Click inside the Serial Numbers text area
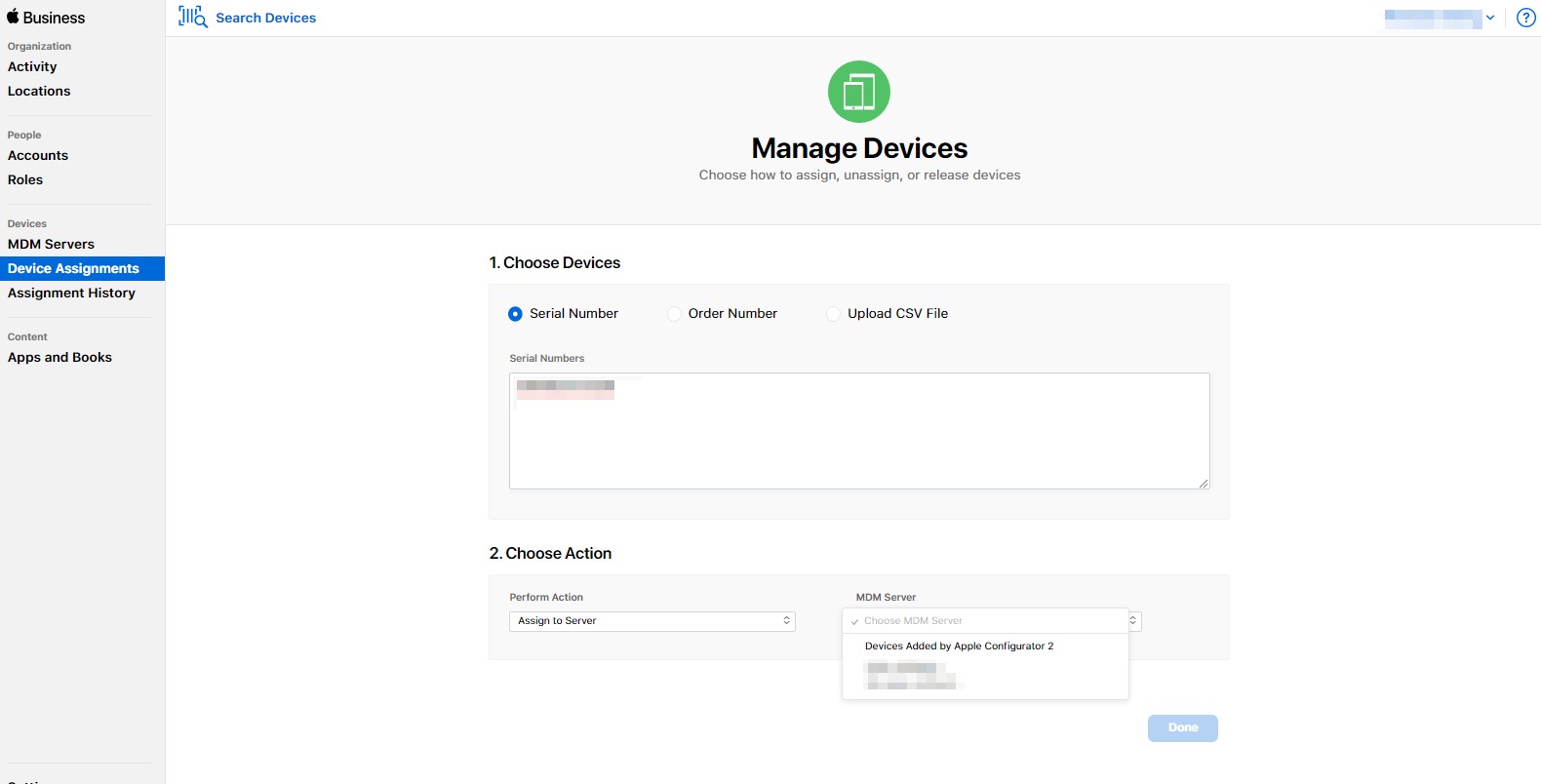The image size is (1541, 784). coord(858,439)
